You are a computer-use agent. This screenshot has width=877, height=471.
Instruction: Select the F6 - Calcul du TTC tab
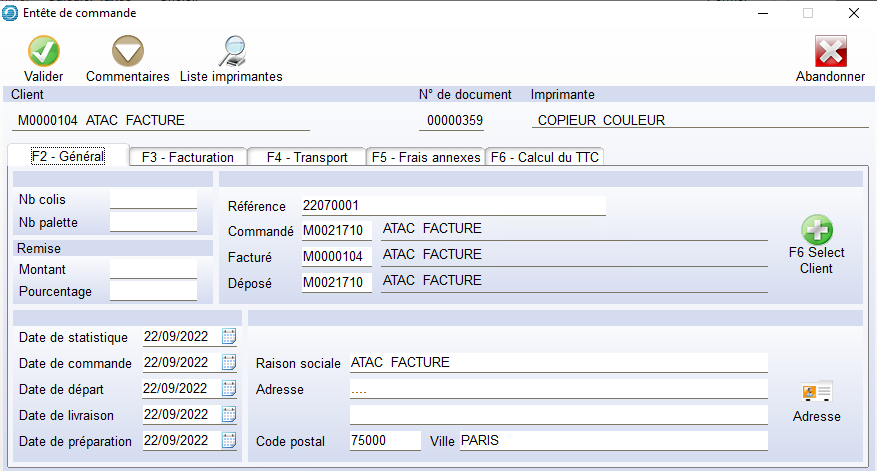[x=544, y=157]
